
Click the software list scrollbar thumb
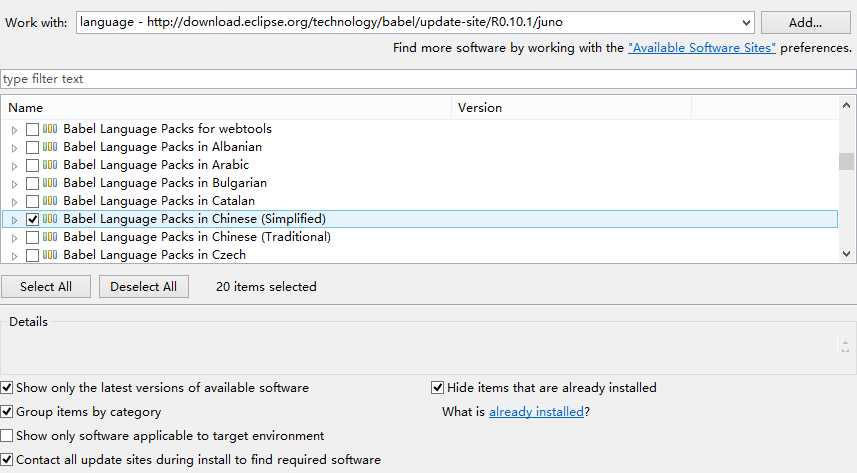coord(847,161)
